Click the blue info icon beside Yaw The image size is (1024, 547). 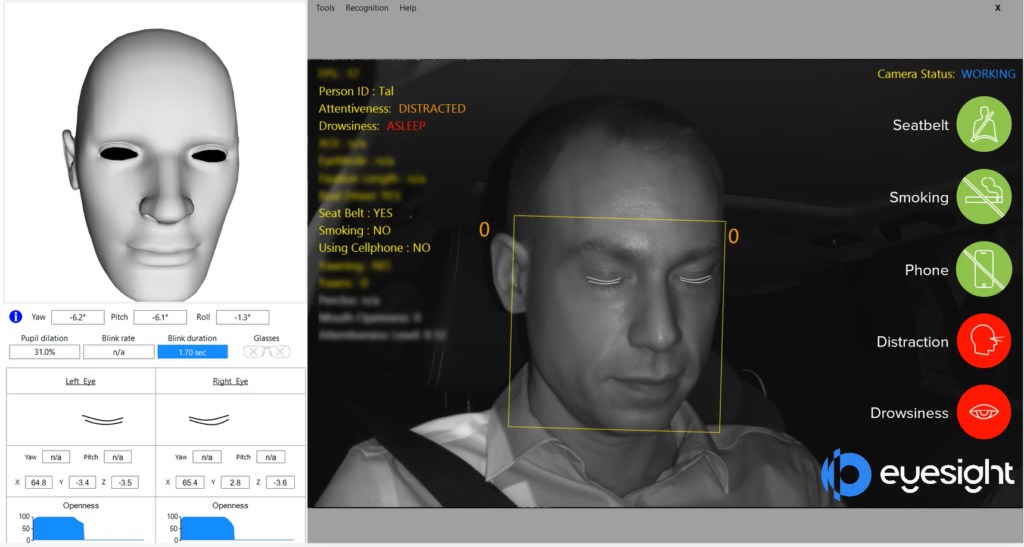pos(16,317)
